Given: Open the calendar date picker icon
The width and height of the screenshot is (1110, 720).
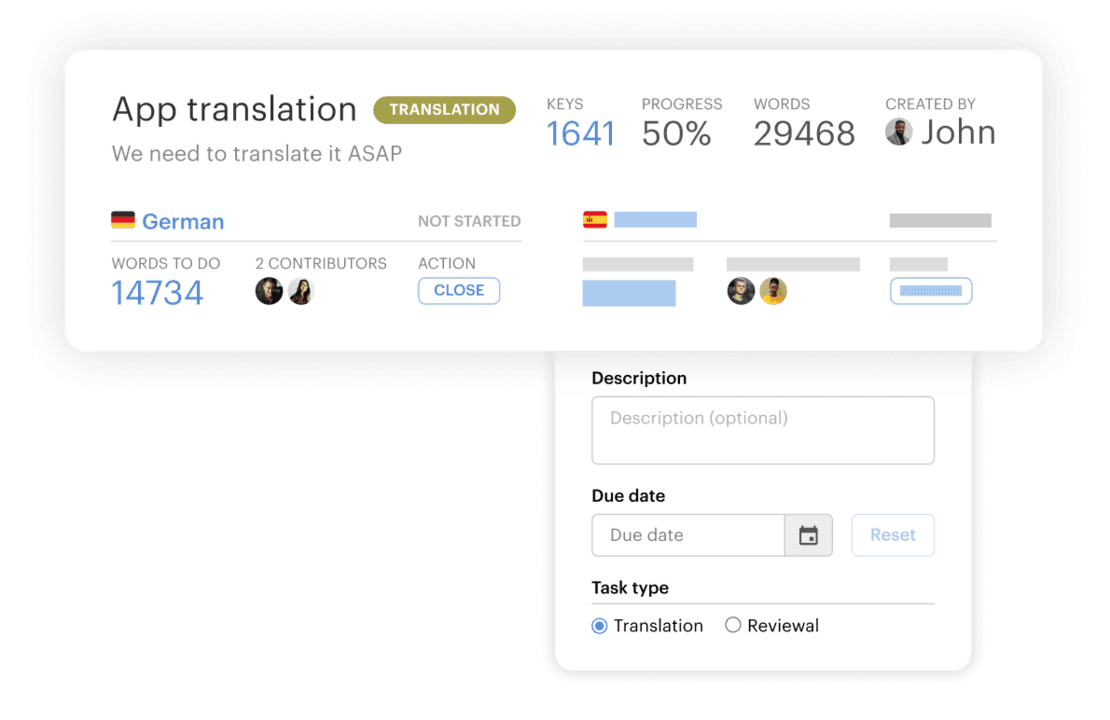Looking at the screenshot, I should coord(808,536).
